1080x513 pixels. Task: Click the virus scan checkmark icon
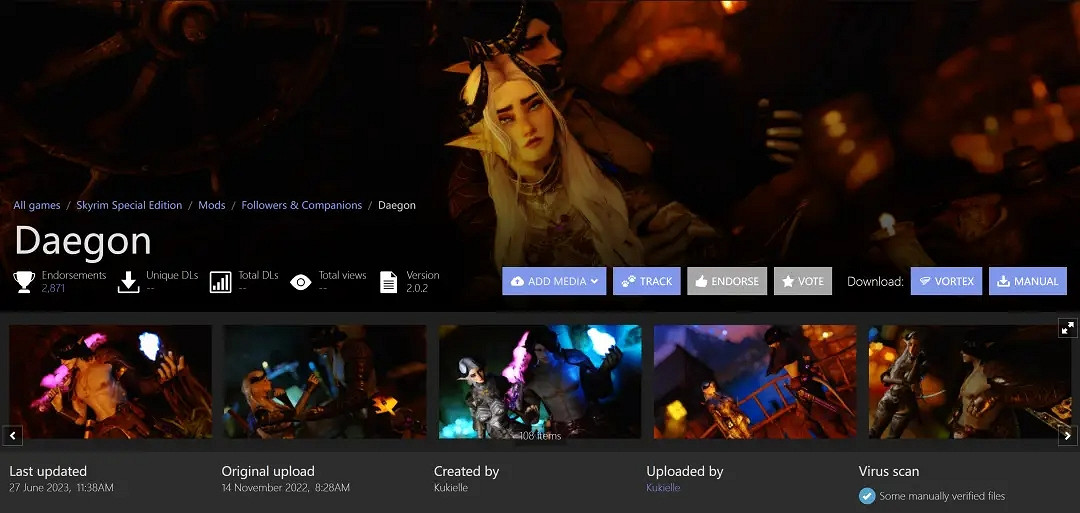[x=867, y=496]
